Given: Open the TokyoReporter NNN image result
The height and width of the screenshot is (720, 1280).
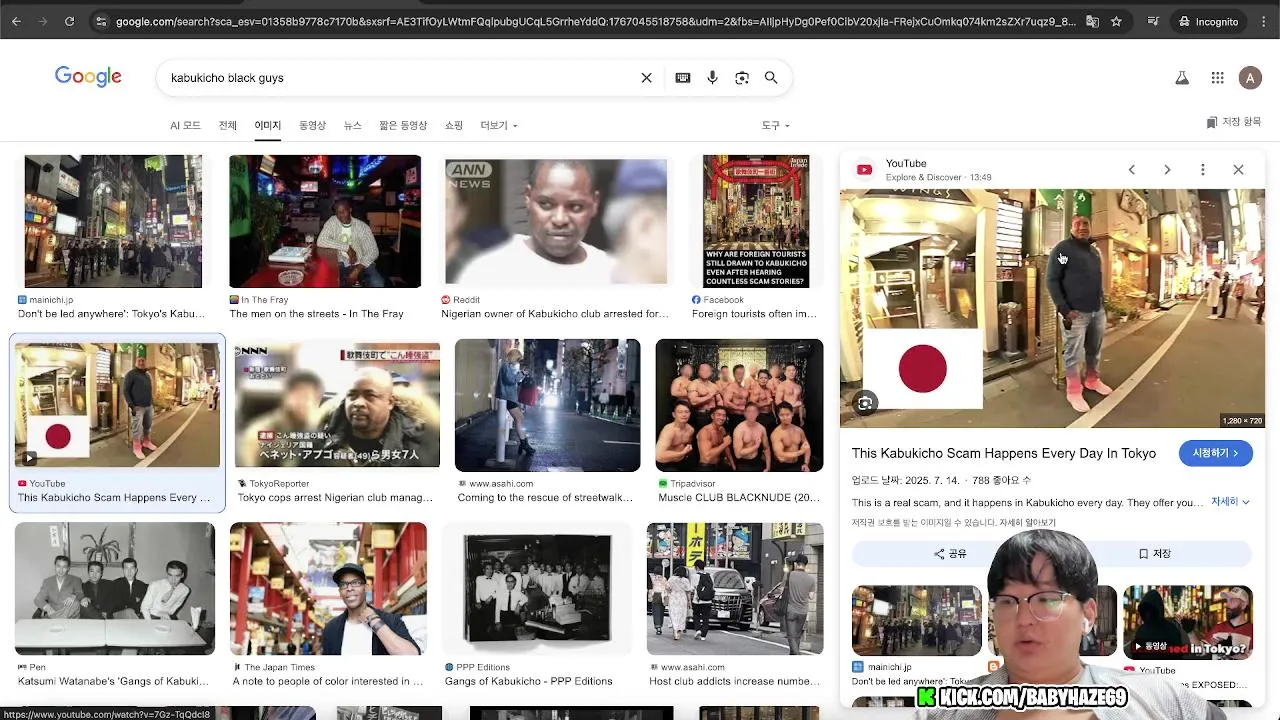Looking at the screenshot, I should click(337, 405).
